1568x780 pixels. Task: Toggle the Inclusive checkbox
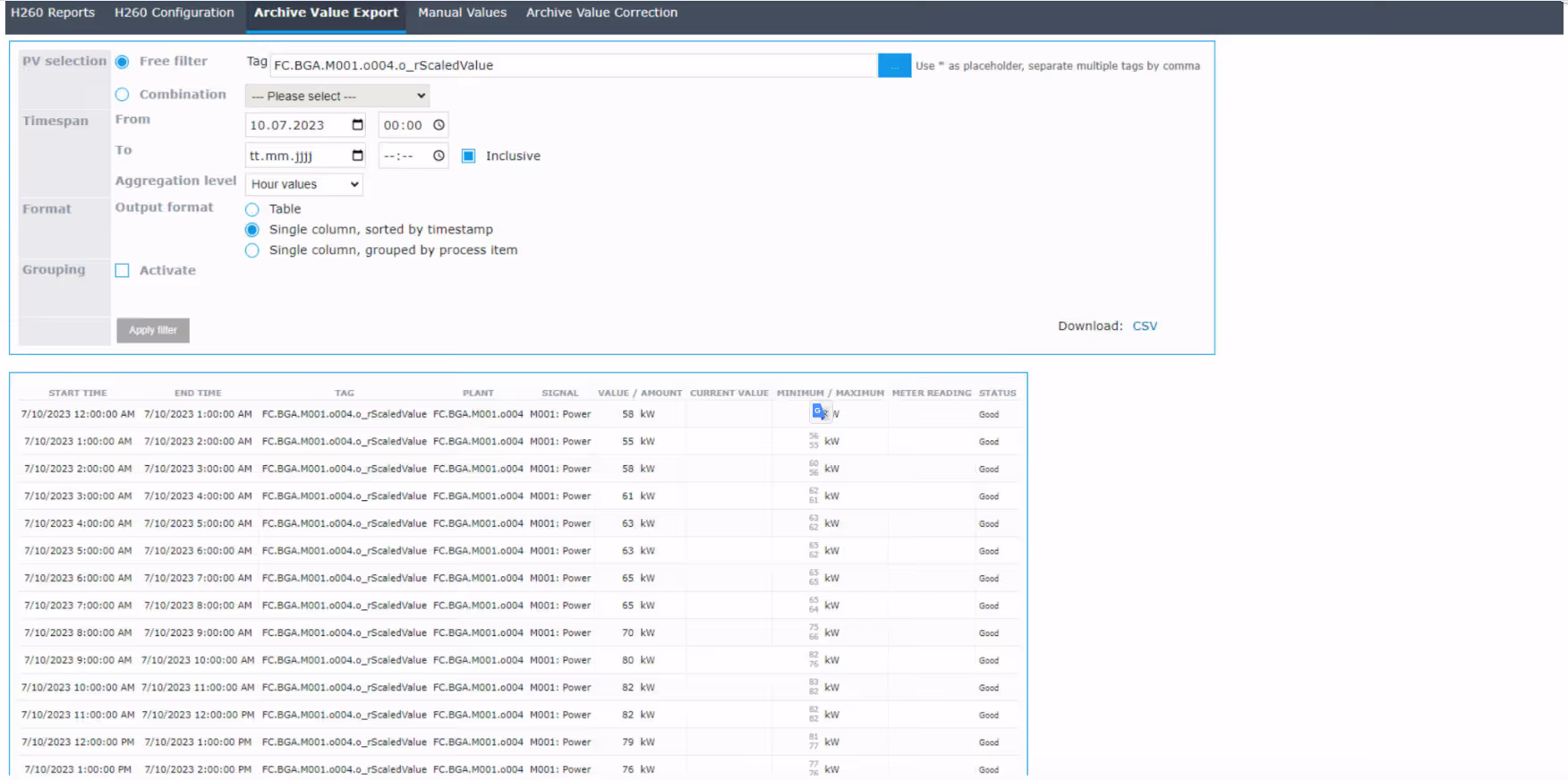tap(468, 156)
